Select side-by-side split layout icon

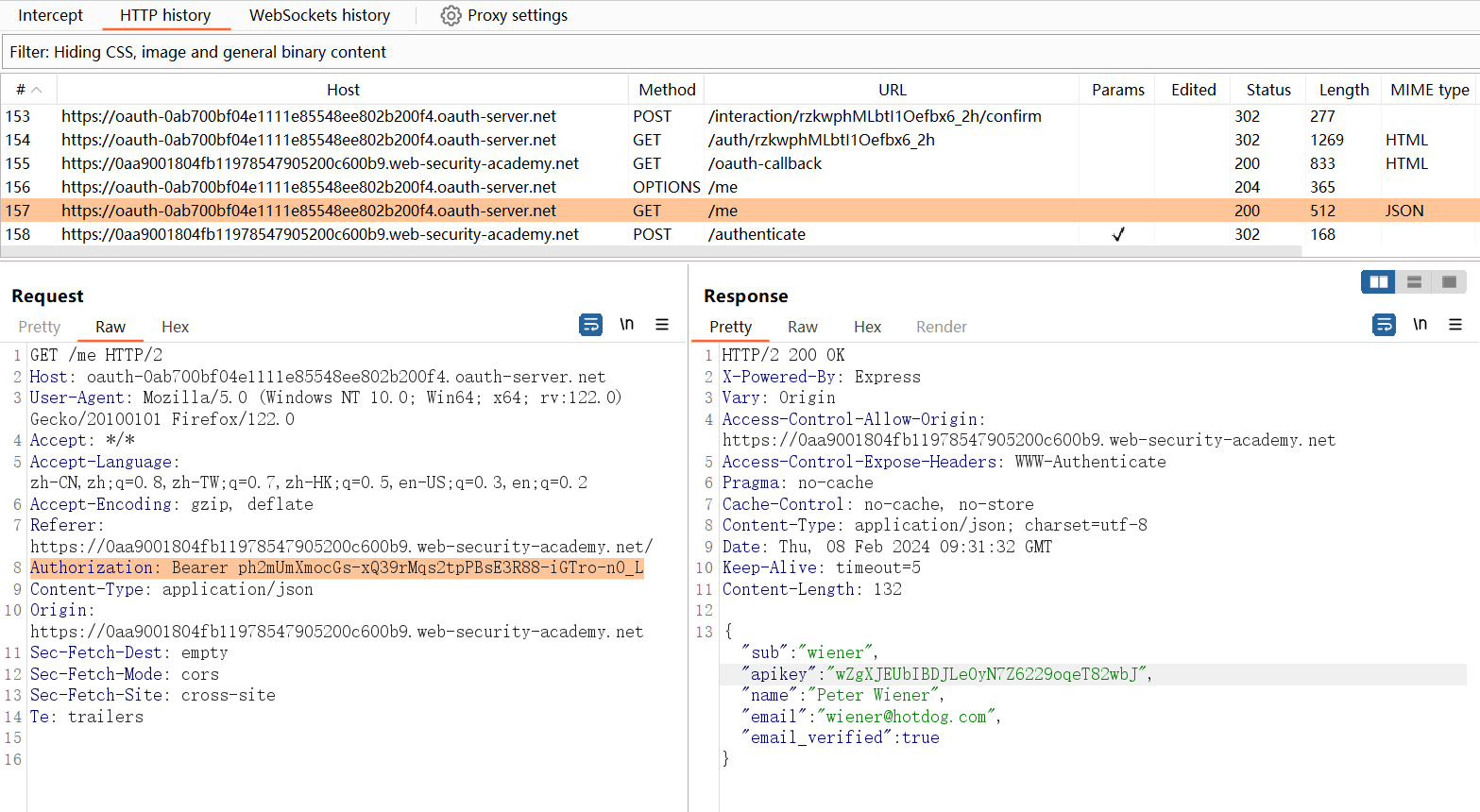(x=1378, y=281)
